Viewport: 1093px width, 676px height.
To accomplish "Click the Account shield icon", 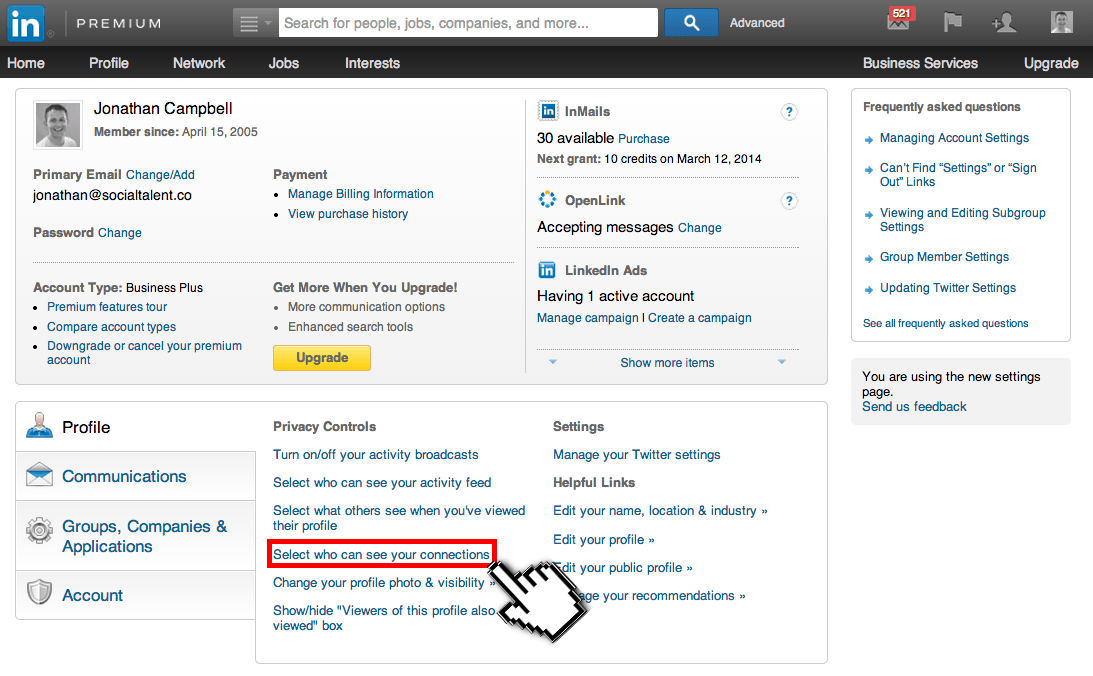I will tap(40, 592).
